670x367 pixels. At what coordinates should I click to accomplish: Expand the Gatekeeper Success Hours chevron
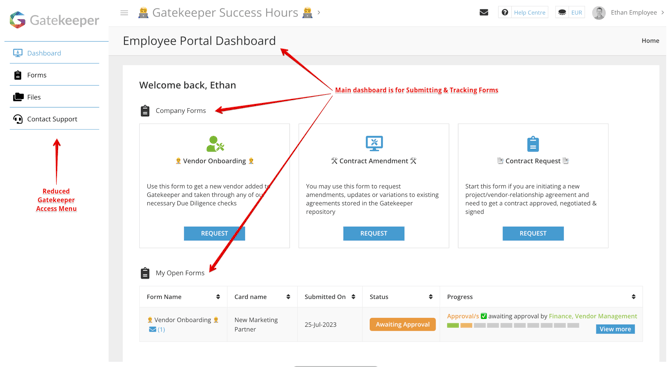(x=319, y=13)
